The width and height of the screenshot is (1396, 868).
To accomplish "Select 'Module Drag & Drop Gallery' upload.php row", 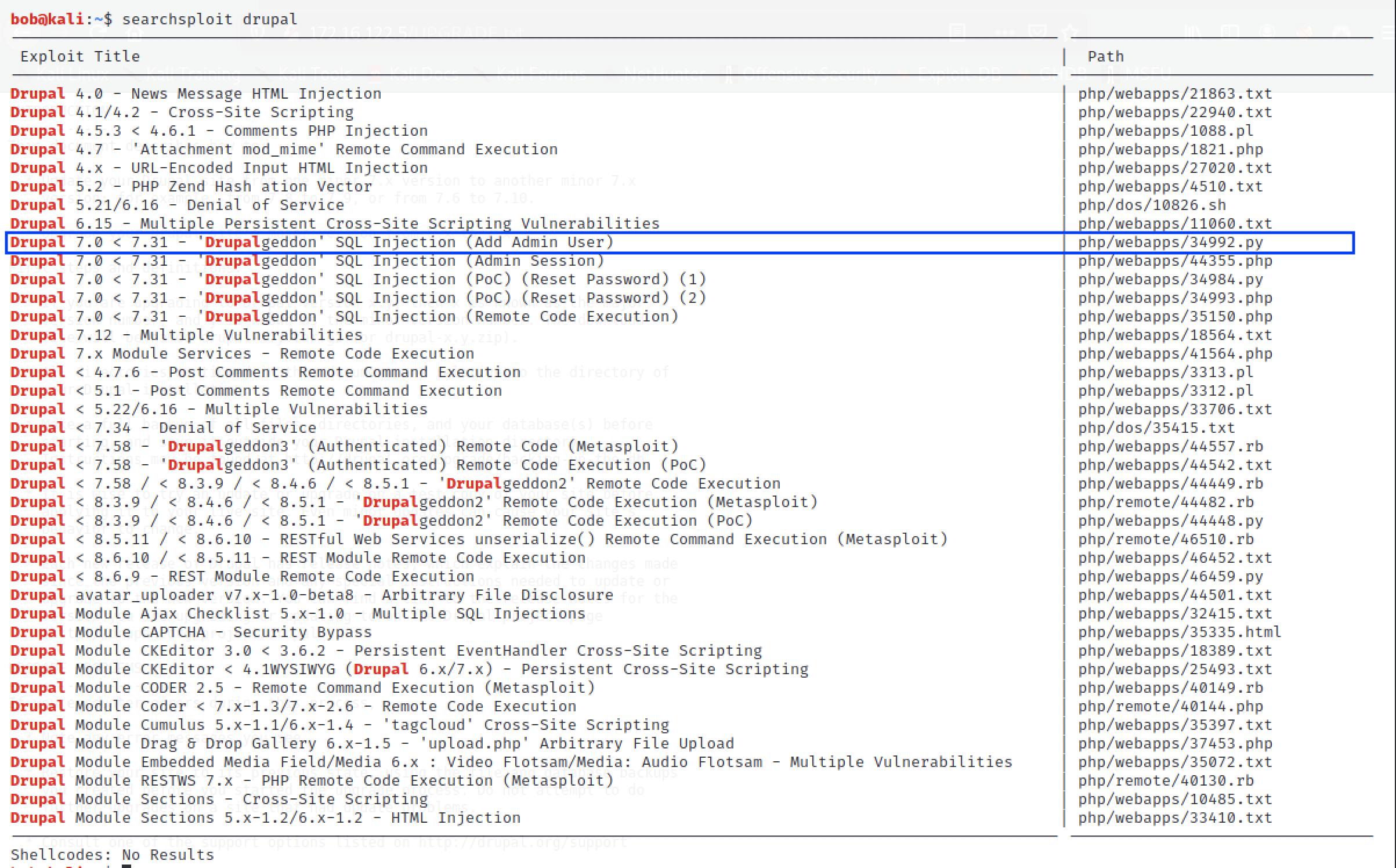I will 372,743.
